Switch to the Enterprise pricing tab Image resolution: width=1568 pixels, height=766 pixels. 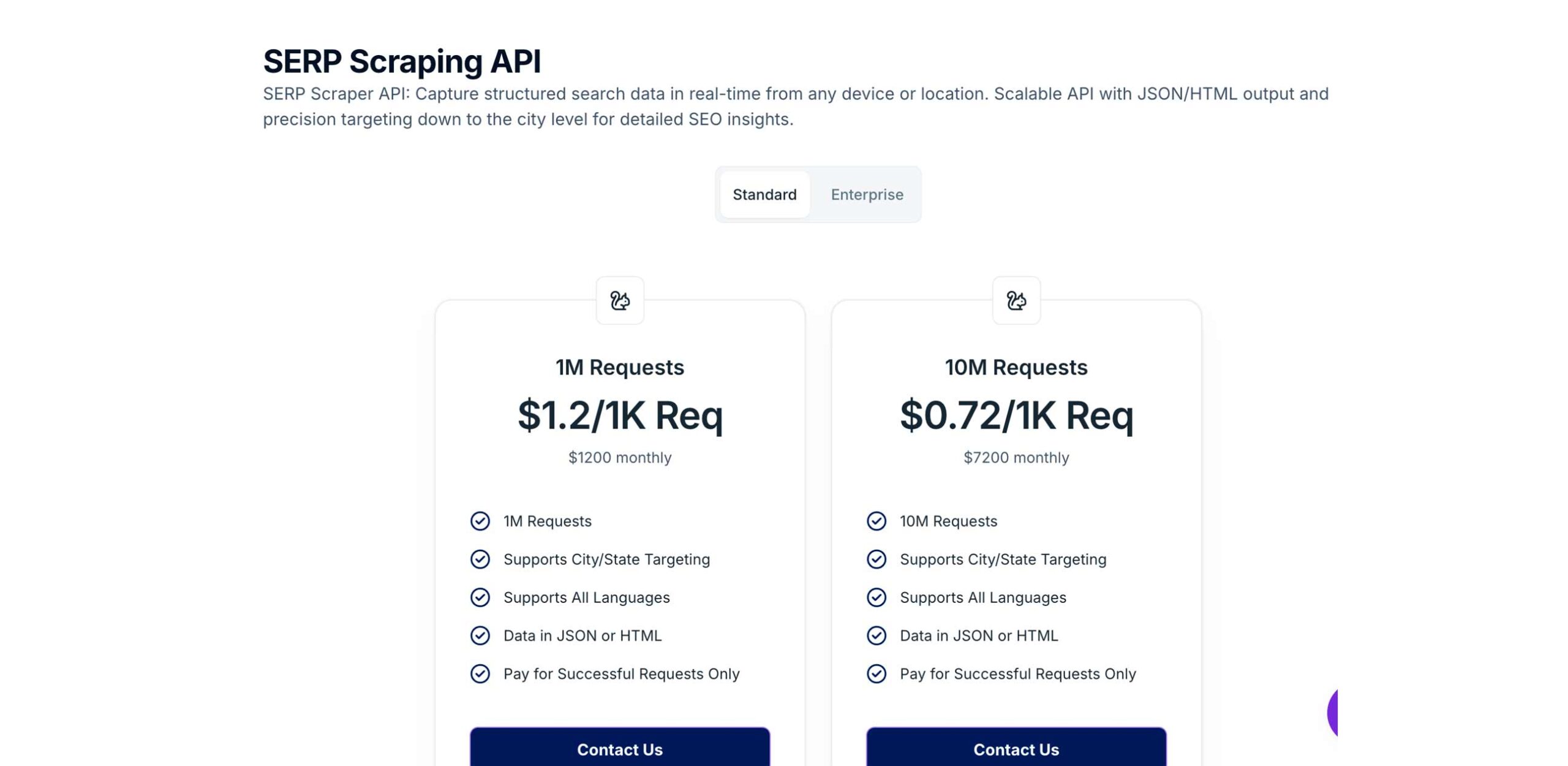[867, 194]
